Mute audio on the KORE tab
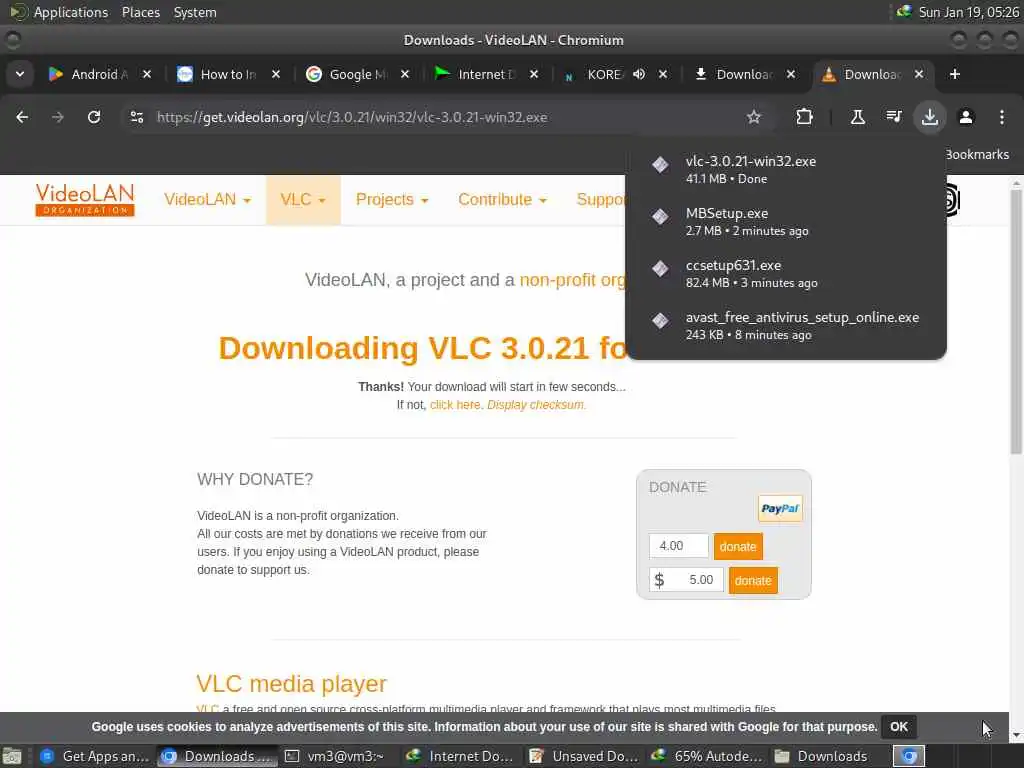1024x768 pixels. 639,74
